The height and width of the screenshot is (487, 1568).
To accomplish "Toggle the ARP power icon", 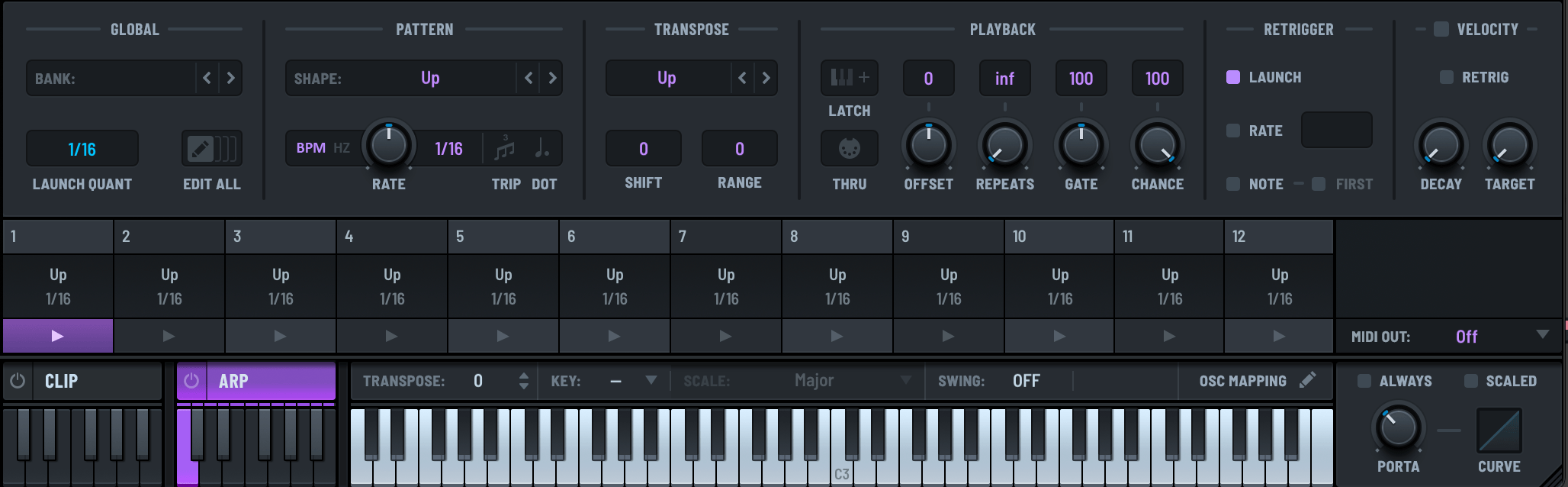I will (x=191, y=381).
